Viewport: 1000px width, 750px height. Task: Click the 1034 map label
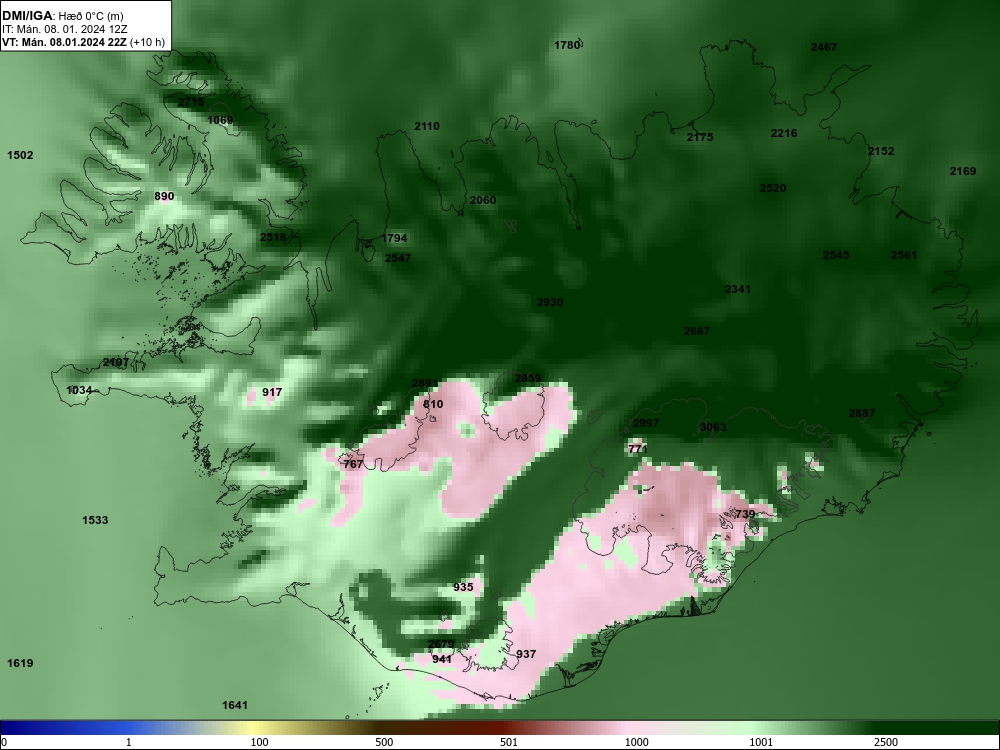tap(79, 390)
